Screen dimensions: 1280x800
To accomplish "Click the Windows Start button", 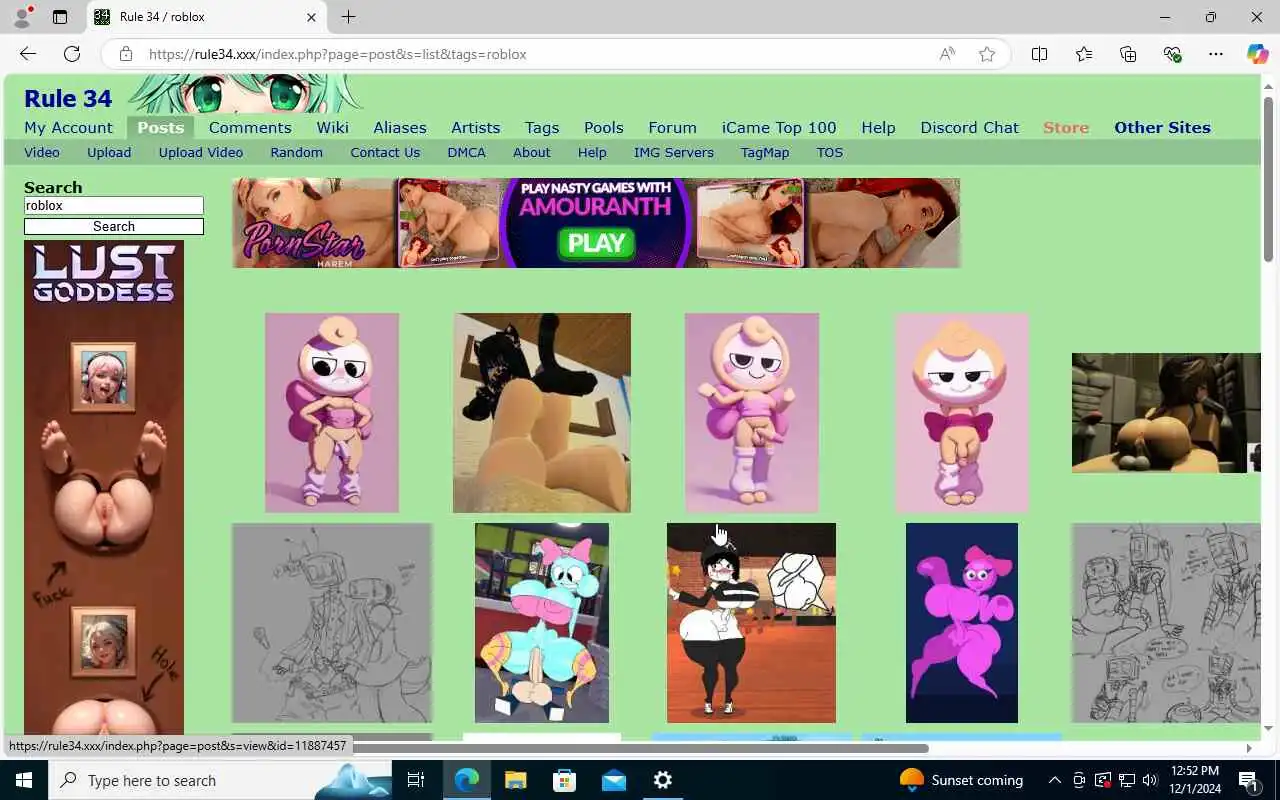I will coord(24,780).
